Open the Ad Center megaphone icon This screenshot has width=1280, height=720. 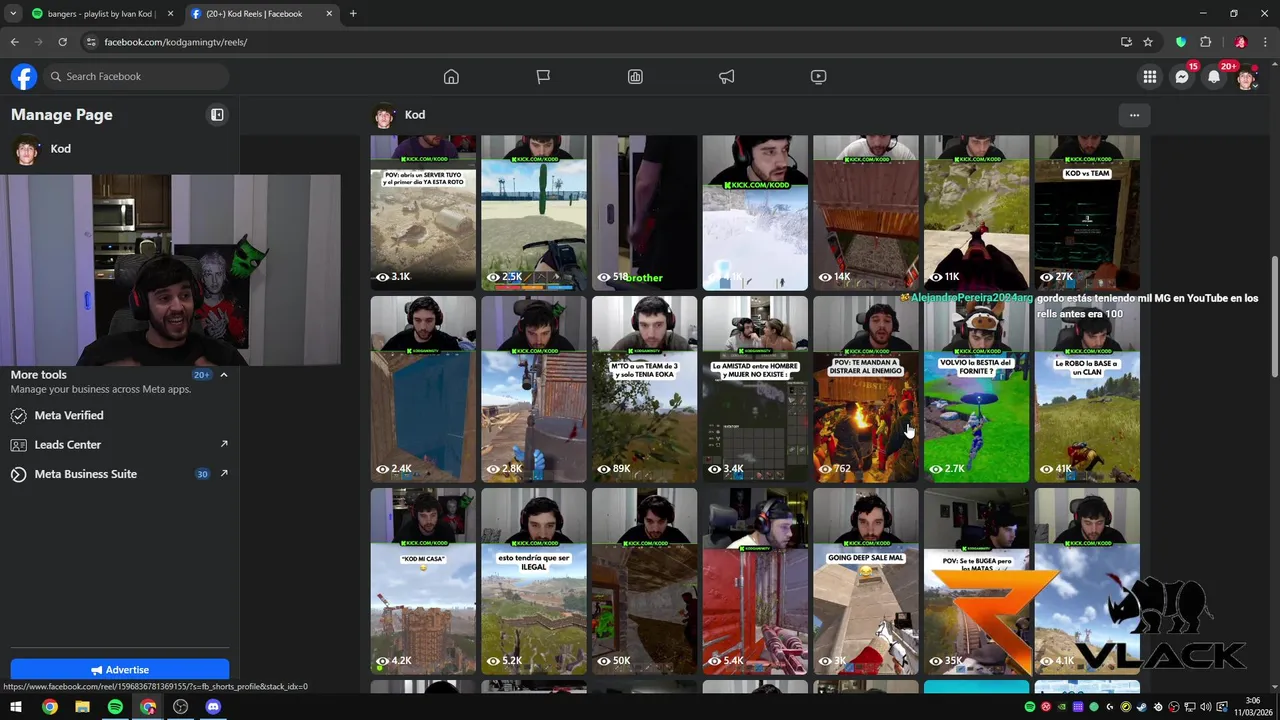(727, 77)
